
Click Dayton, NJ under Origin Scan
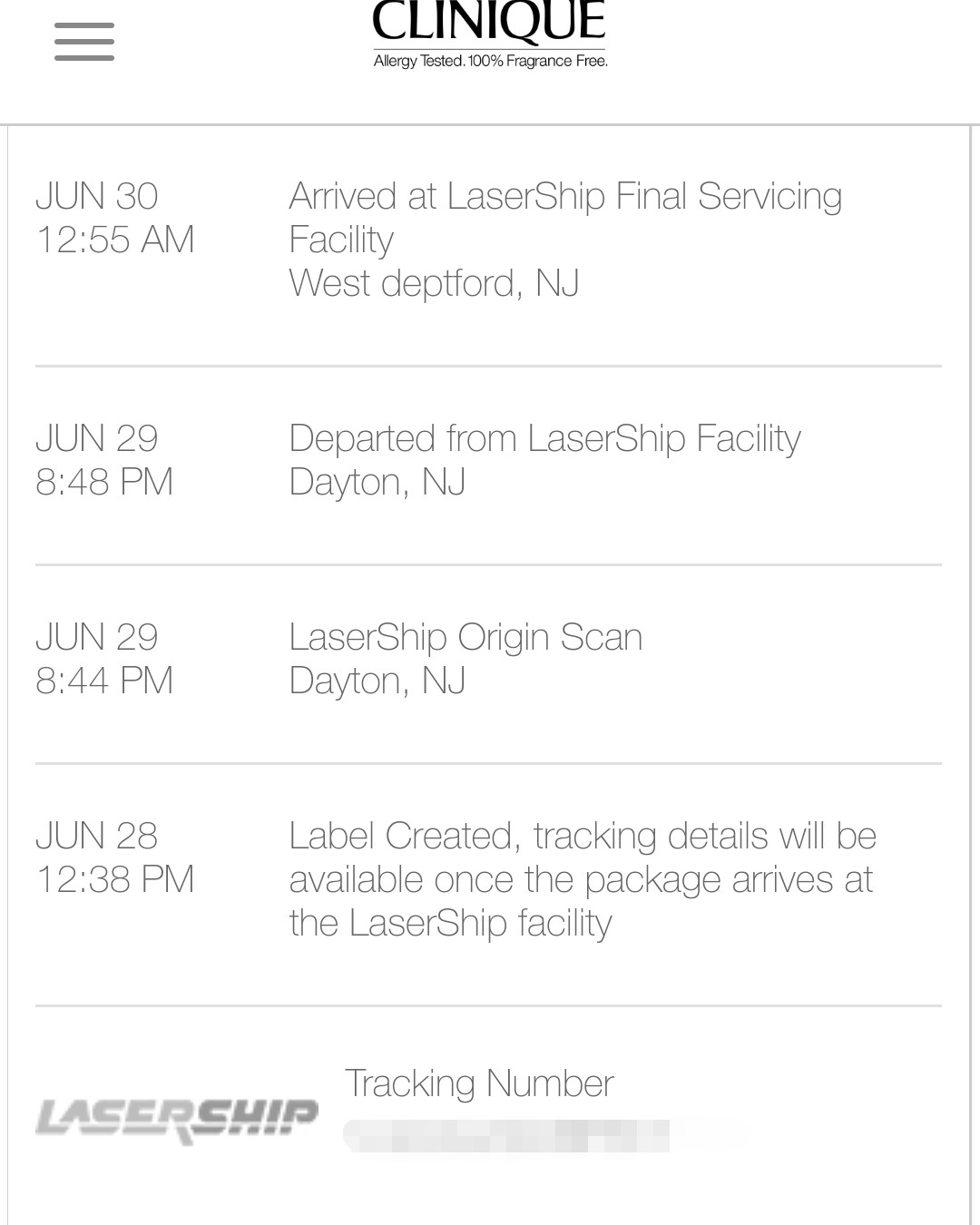[377, 681]
